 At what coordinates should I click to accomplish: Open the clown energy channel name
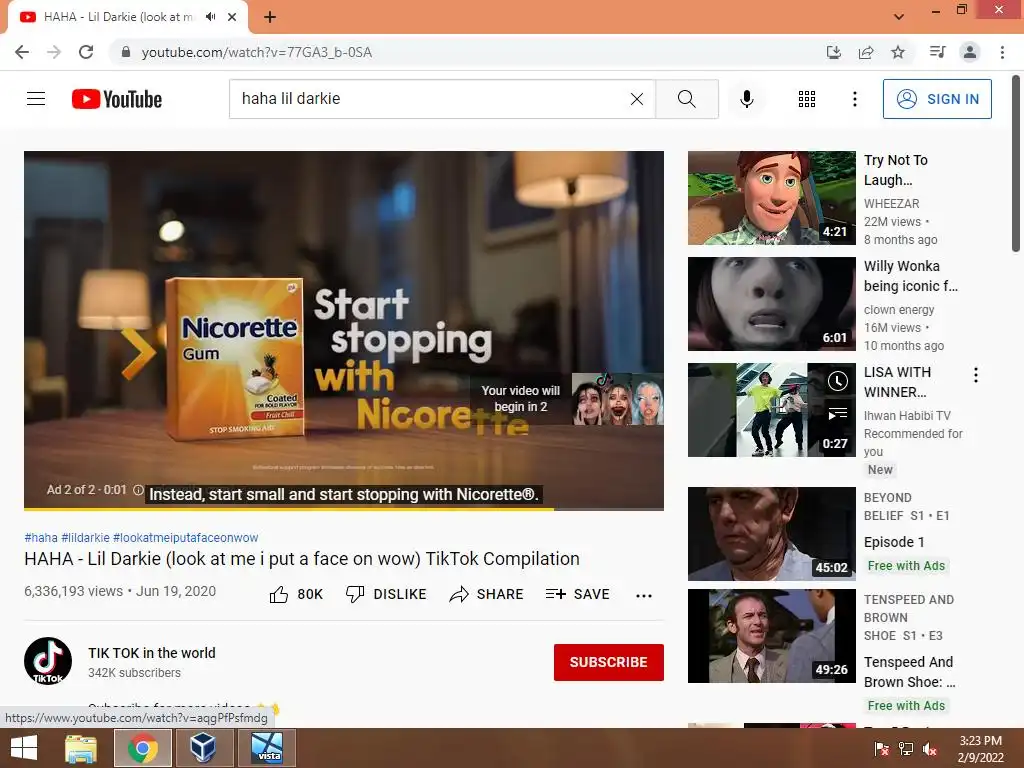pyautogui.click(x=899, y=310)
